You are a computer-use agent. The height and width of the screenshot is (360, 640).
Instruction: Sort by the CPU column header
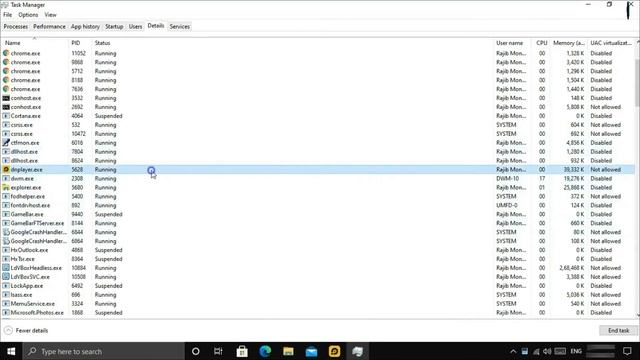click(x=541, y=43)
